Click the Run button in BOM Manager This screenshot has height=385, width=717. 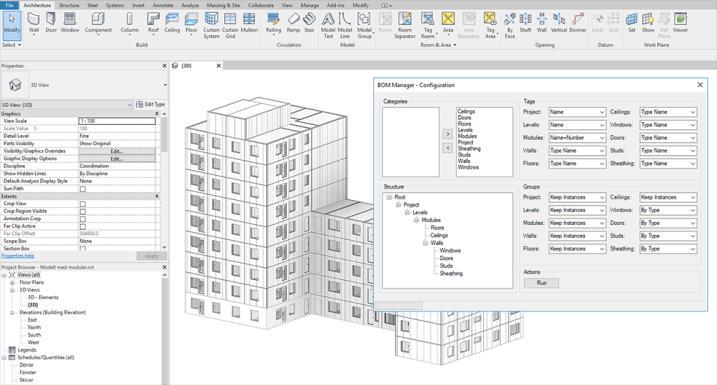coord(541,283)
